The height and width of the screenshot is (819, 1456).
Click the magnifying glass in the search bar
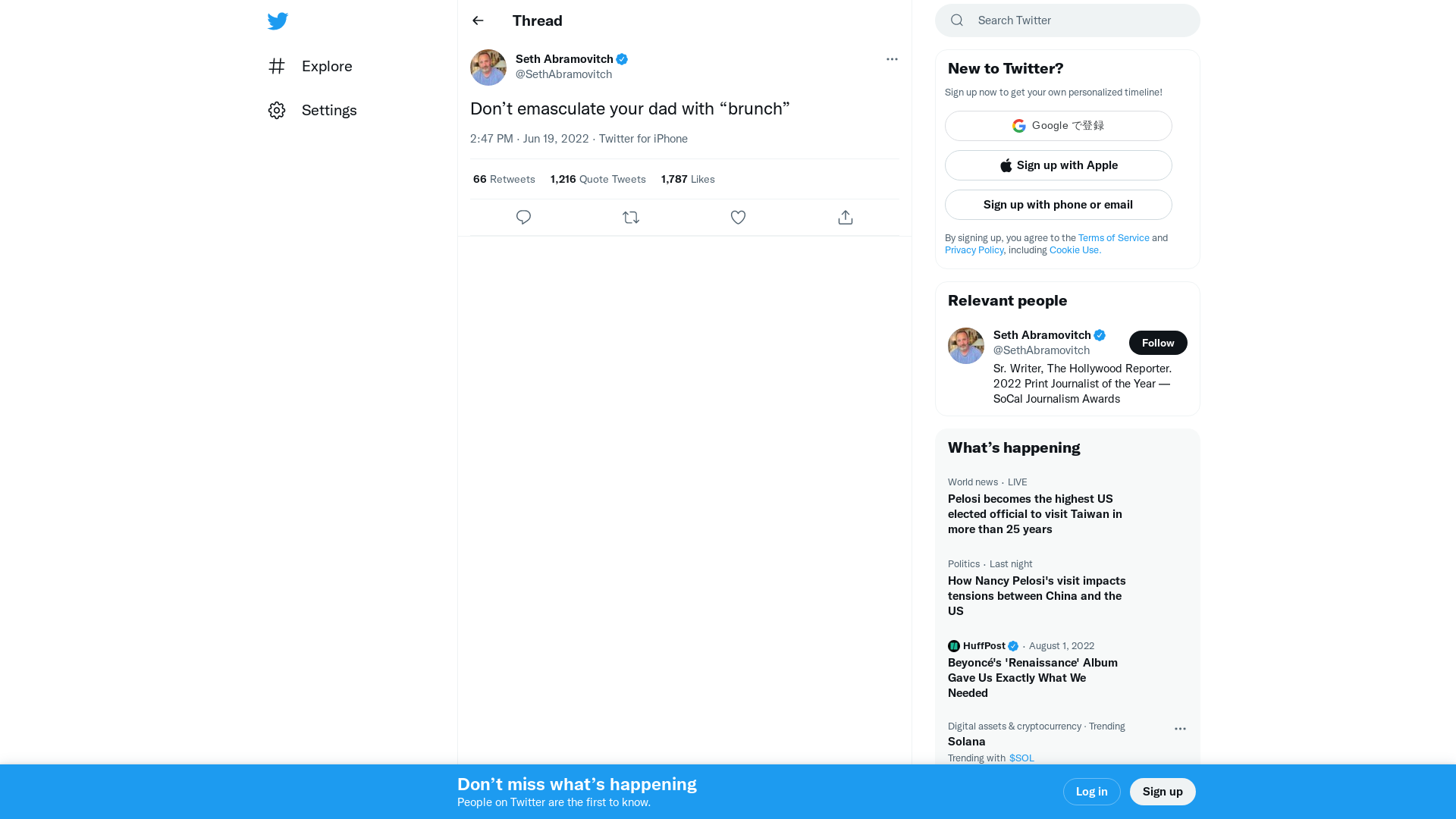(x=956, y=20)
